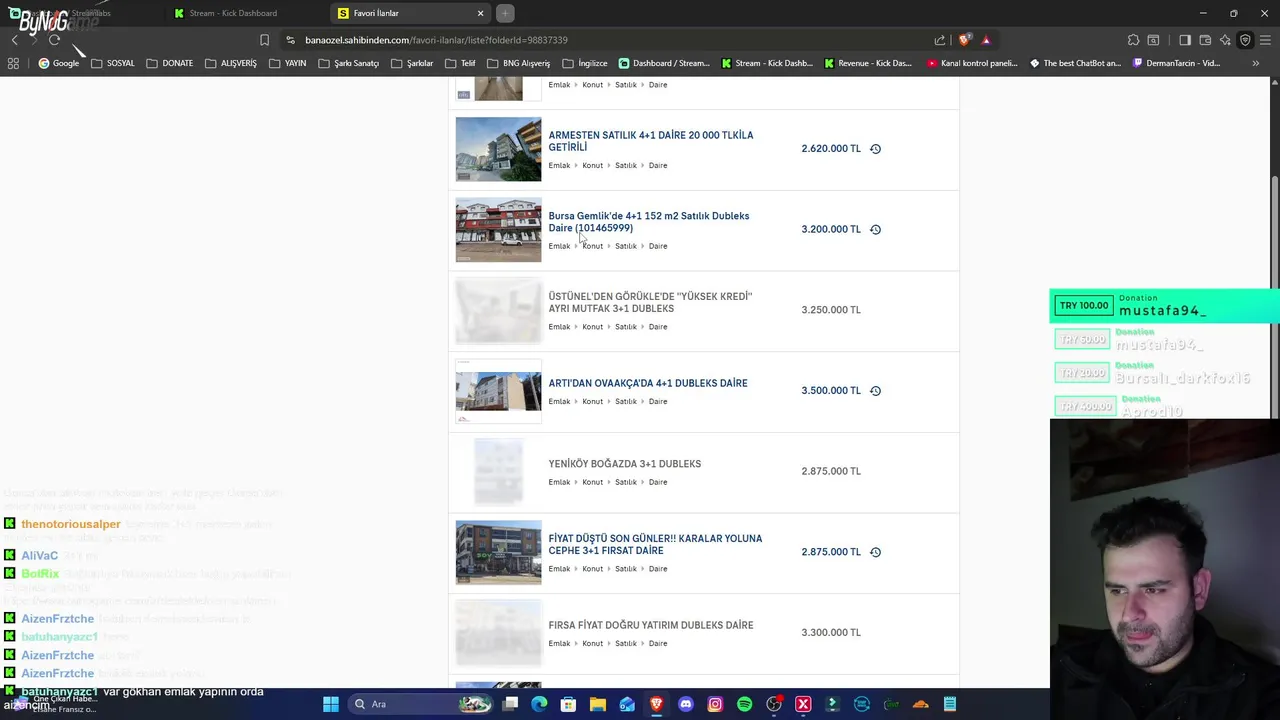Open Discord from the taskbar
Viewport: 1280px width, 720px height.
(x=686, y=704)
